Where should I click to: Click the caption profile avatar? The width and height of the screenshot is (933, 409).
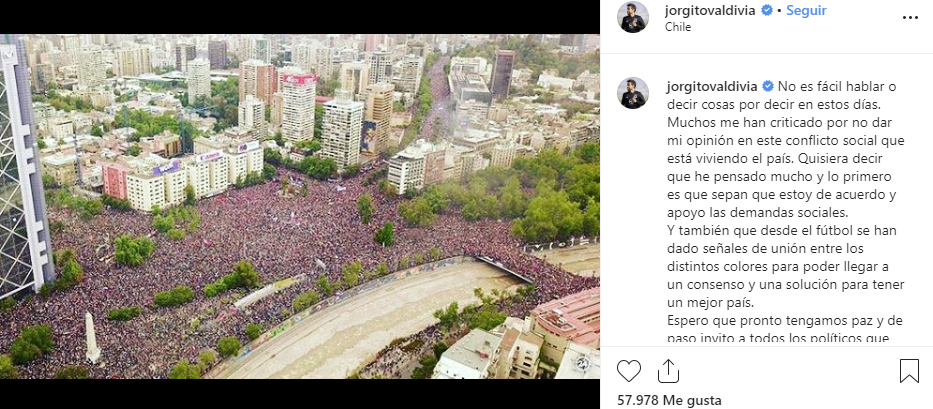pos(633,93)
